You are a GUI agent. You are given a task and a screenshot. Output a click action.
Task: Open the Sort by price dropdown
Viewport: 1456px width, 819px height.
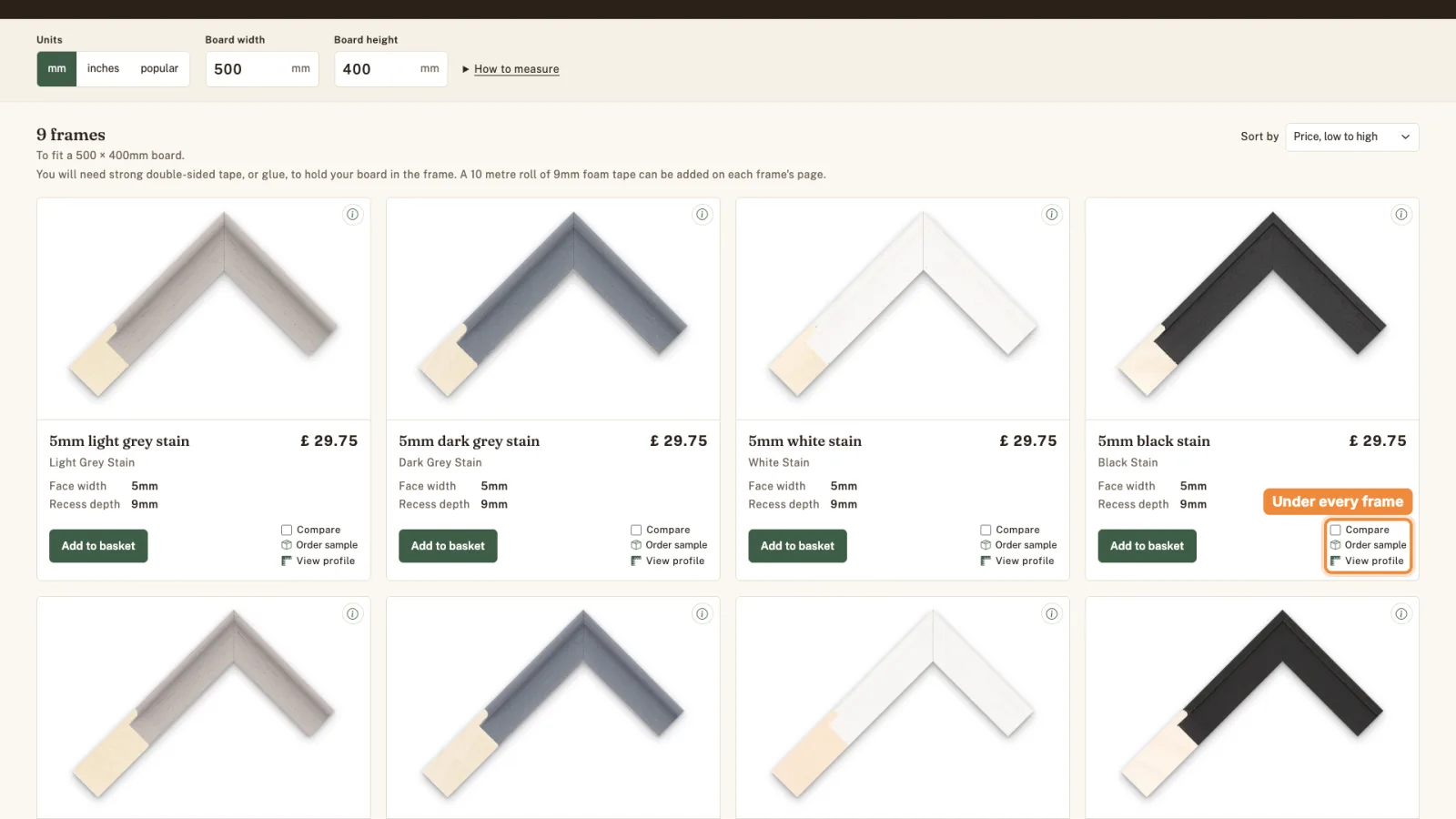[1351, 137]
